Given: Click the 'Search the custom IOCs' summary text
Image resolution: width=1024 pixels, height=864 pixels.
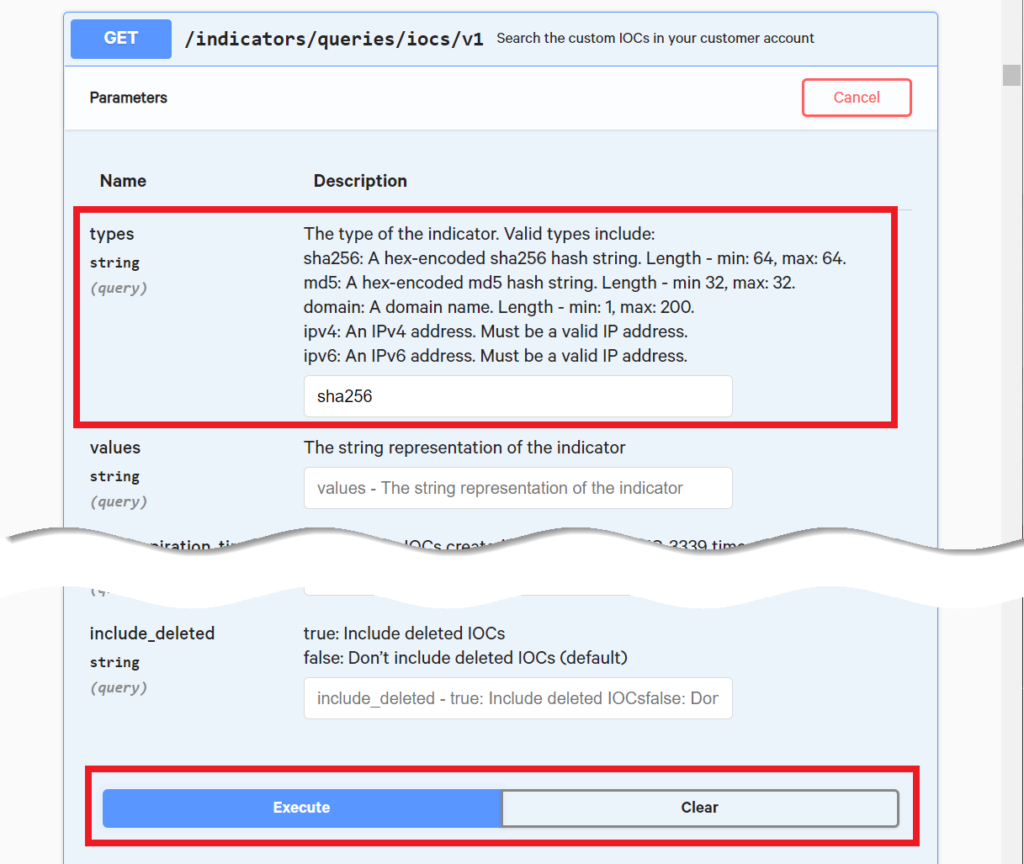Looking at the screenshot, I should tap(655, 38).
